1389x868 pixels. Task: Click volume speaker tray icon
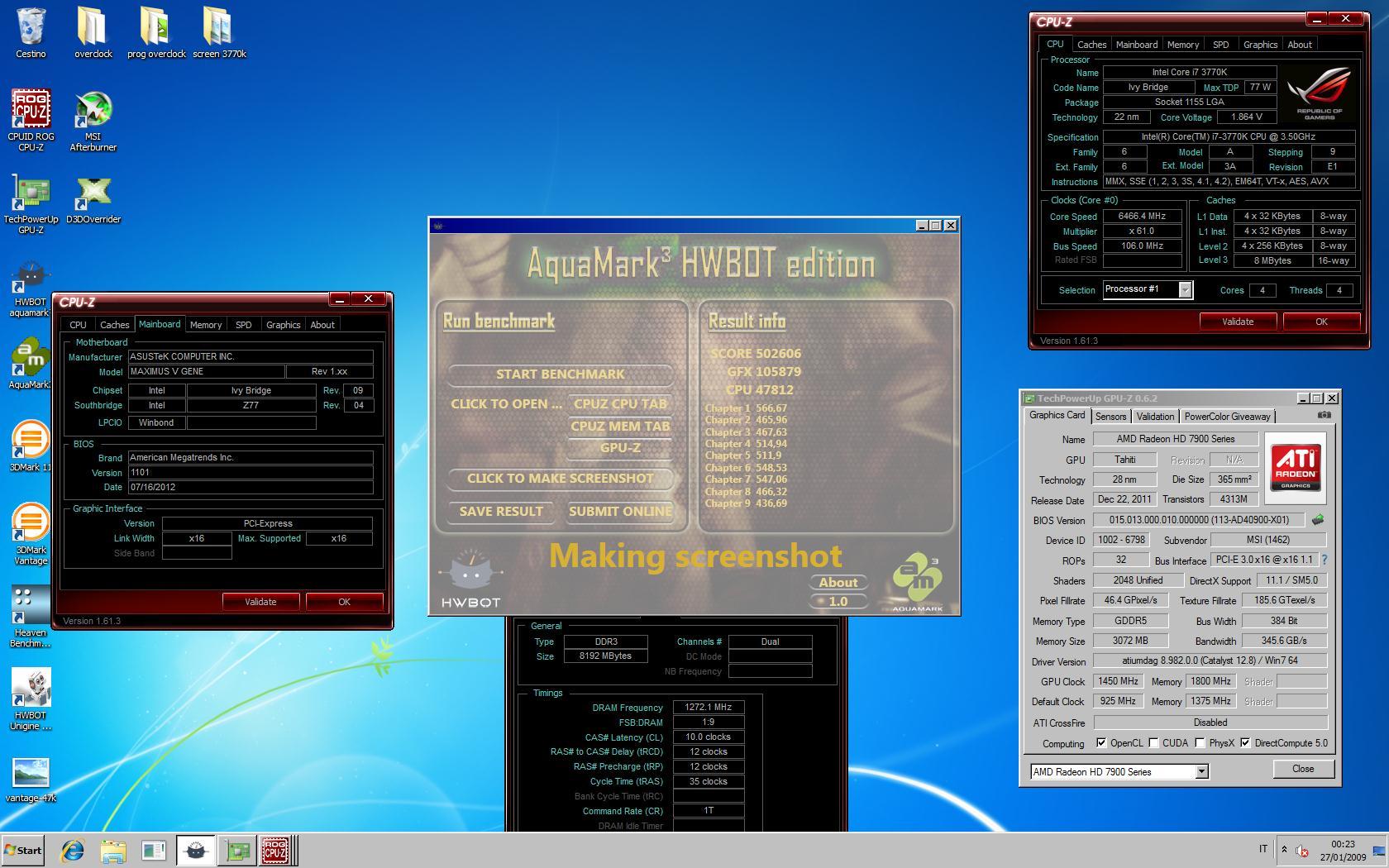[x=1302, y=850]
